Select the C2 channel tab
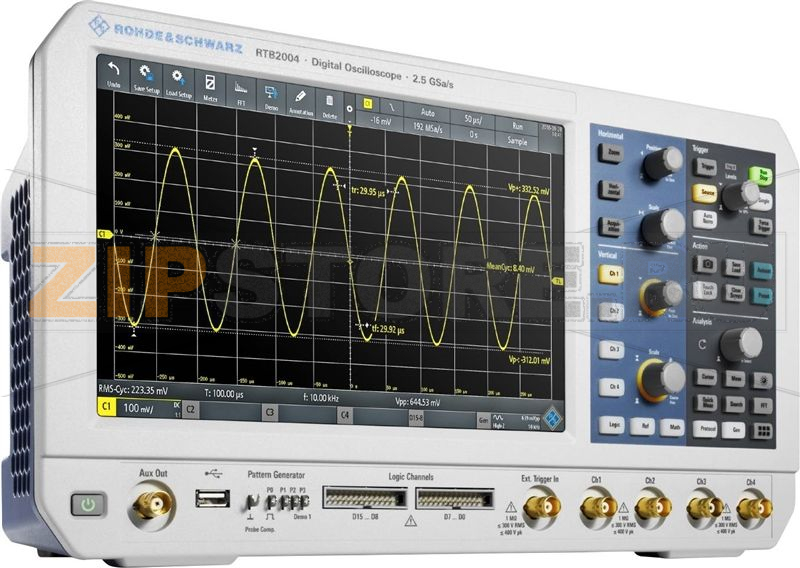Image resolution: width=800 pixels, height=568 pixels. click(190, 409)
